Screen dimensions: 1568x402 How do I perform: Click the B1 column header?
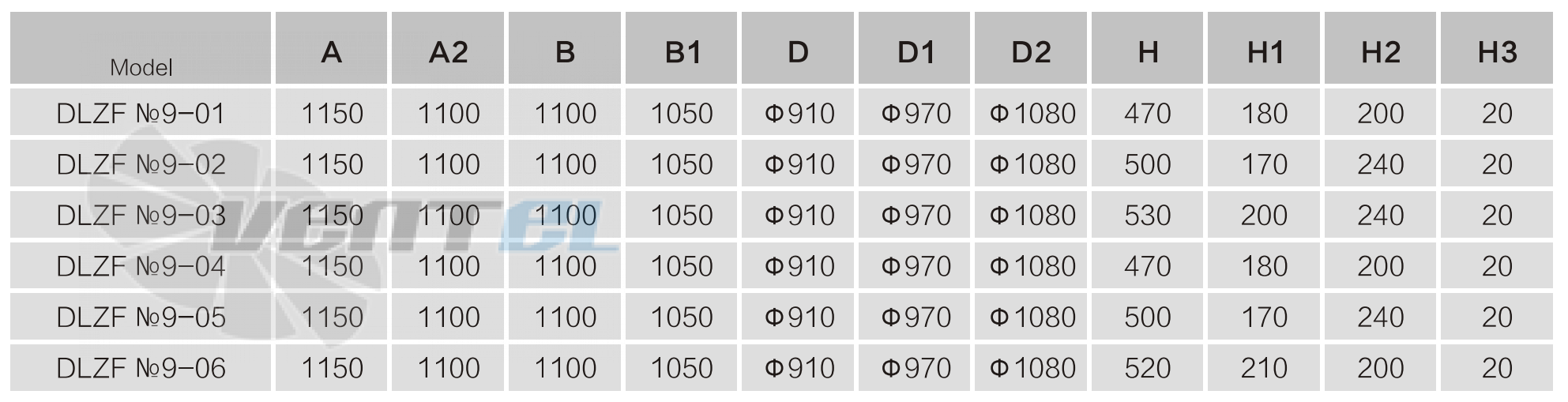tap(682, 48)
